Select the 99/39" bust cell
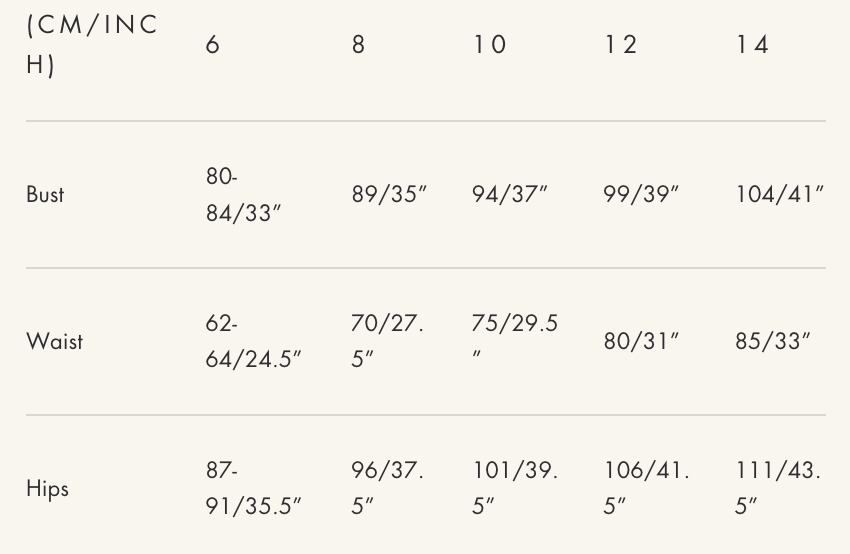850x554 pixels. [641, 195]
